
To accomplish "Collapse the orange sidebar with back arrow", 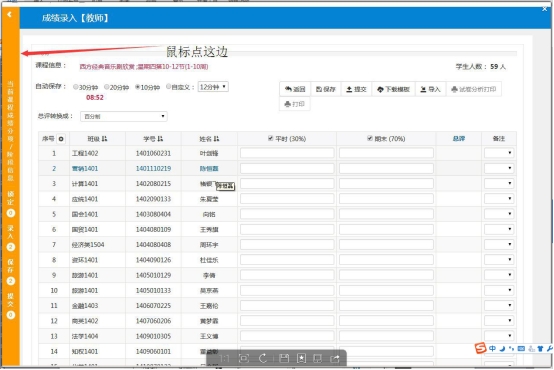I will point(10,14).
